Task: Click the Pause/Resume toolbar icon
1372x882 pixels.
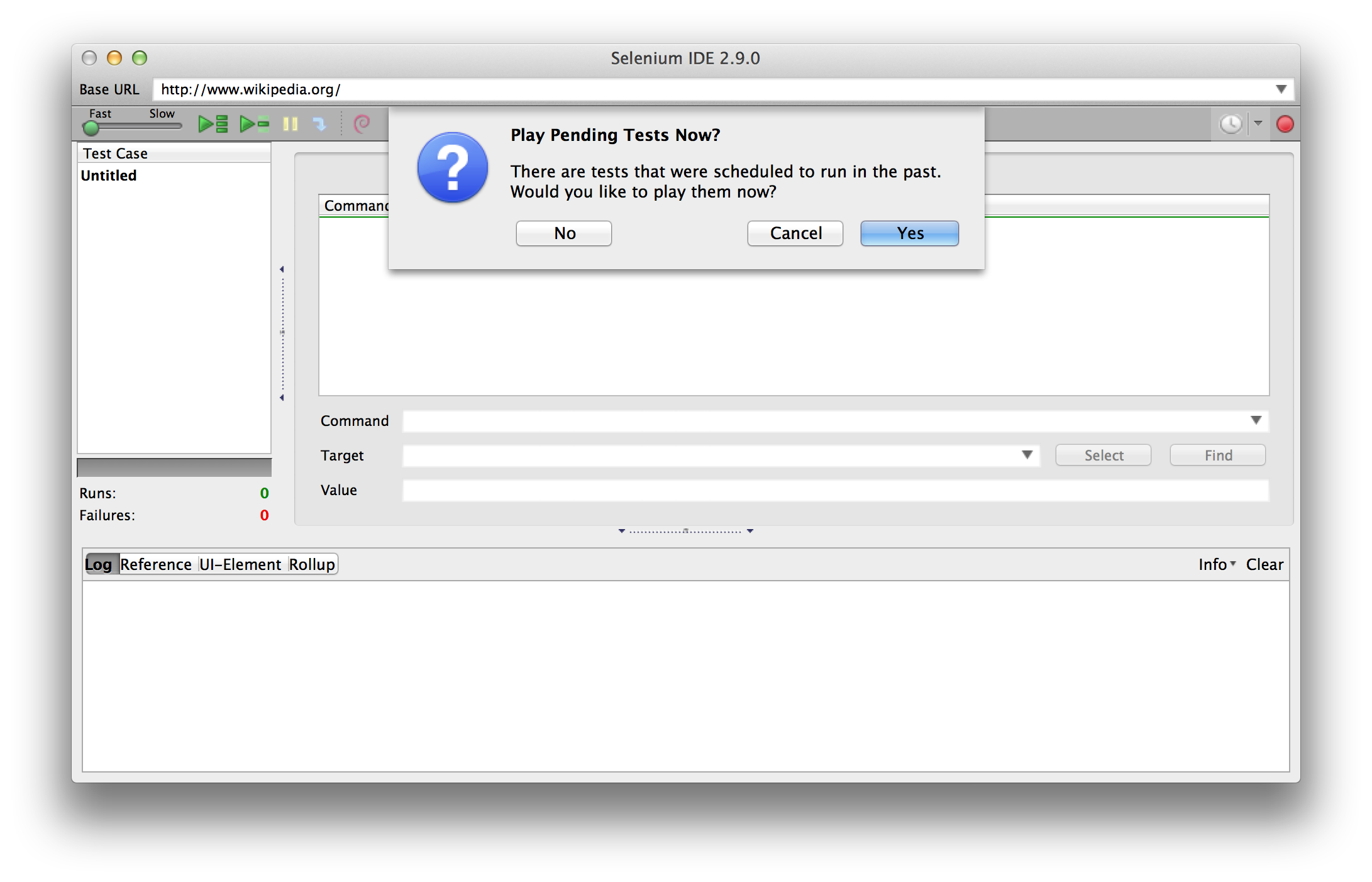Action: [x=290, y=124]
